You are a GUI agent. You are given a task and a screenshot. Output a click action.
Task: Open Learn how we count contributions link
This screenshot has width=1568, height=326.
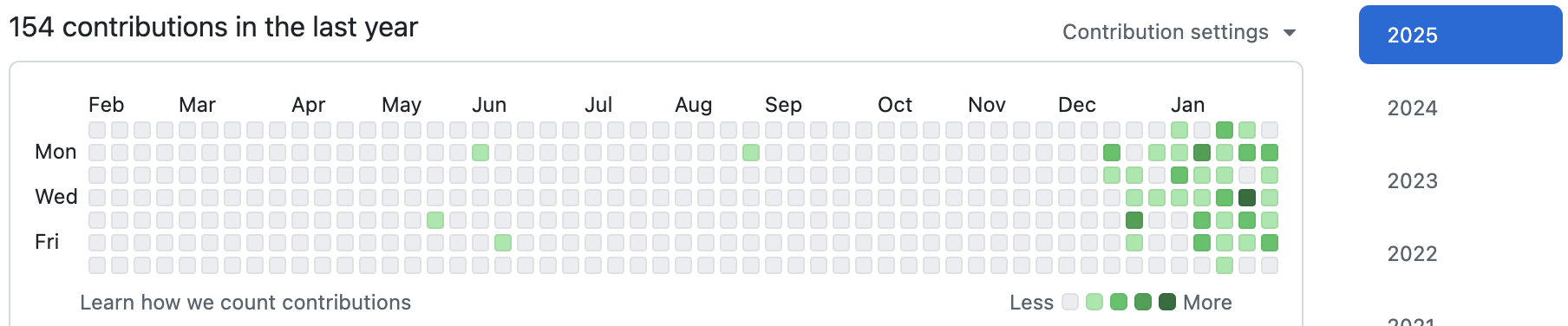[245, 303]
